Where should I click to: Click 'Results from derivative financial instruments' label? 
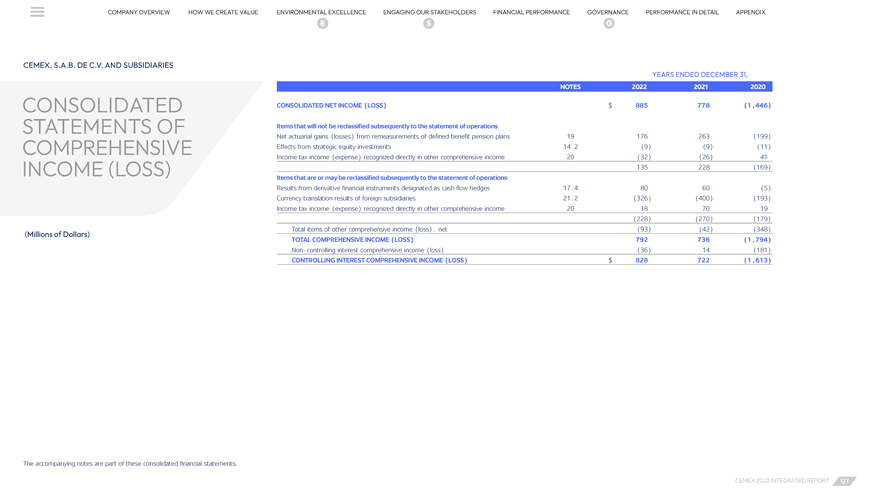(383, 188)
